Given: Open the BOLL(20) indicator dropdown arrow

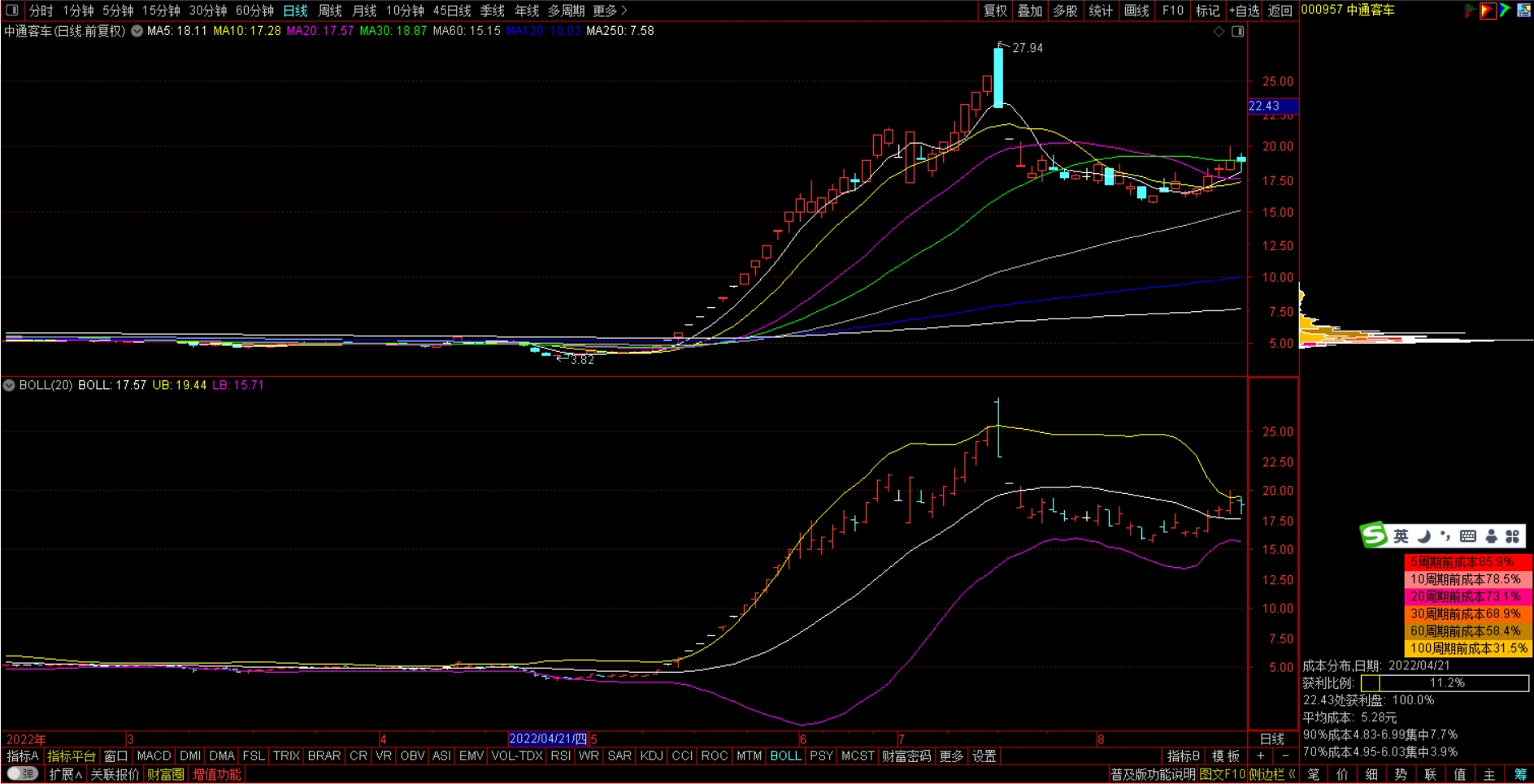Looking at the screenshot, I should click(x=9, y=385).
